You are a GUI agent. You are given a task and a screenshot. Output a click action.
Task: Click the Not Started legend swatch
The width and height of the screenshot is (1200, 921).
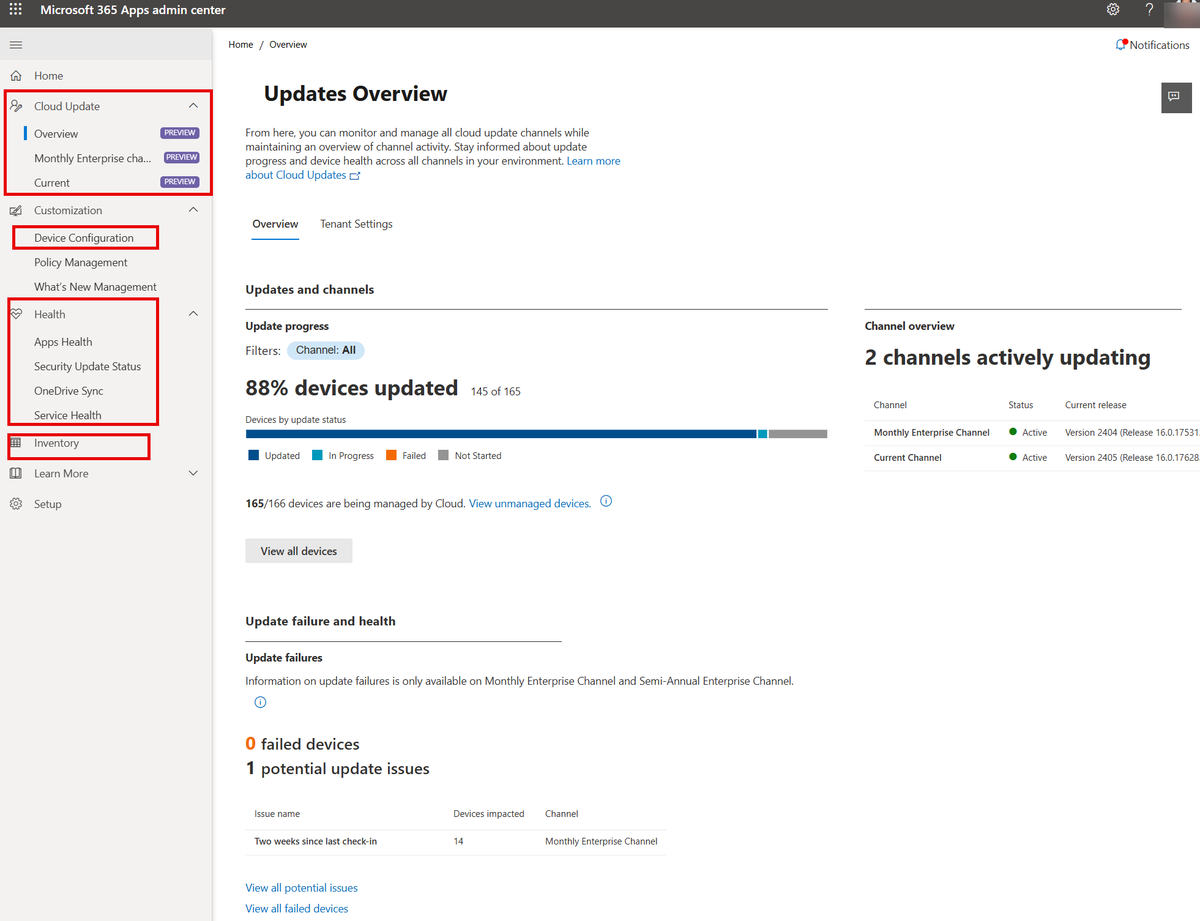pyautogui.click(x=443, y=456)
